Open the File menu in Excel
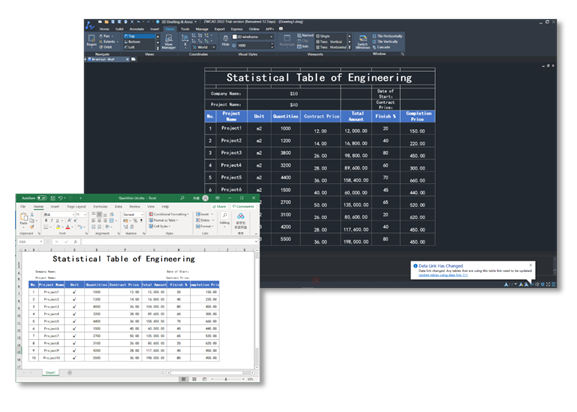 [23, 206]
